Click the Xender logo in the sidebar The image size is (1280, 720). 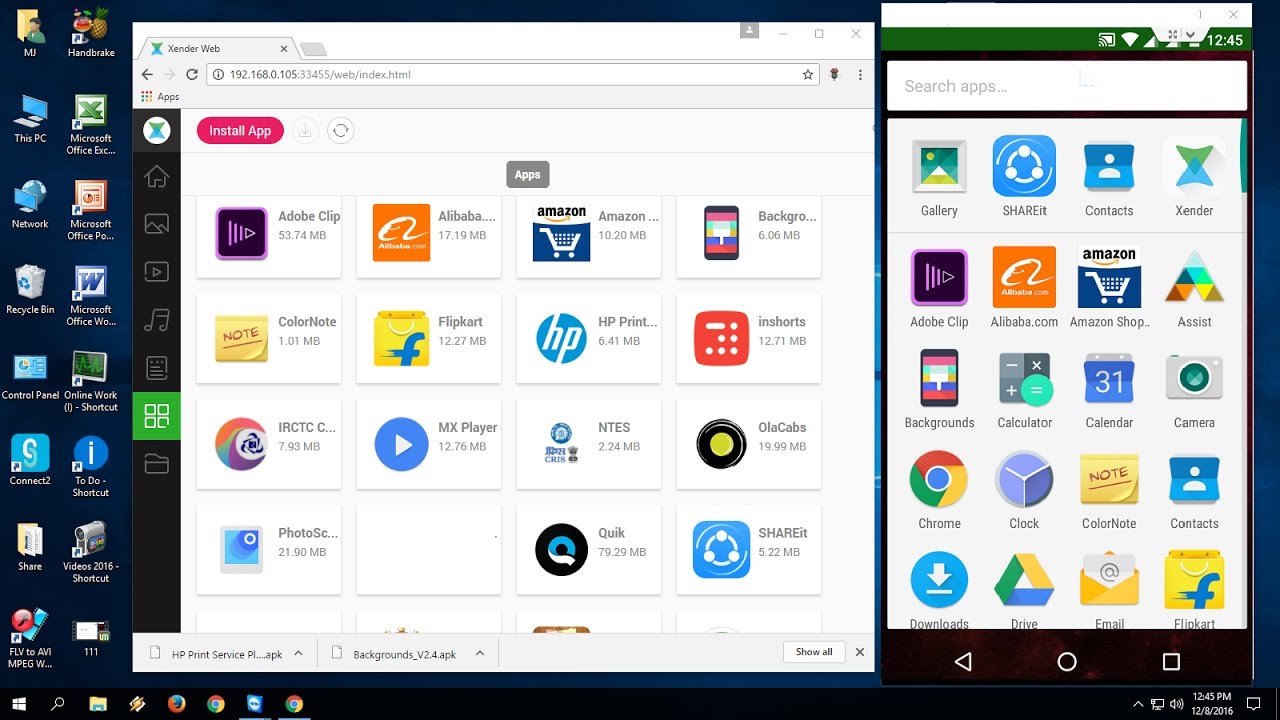click(156, 130)
